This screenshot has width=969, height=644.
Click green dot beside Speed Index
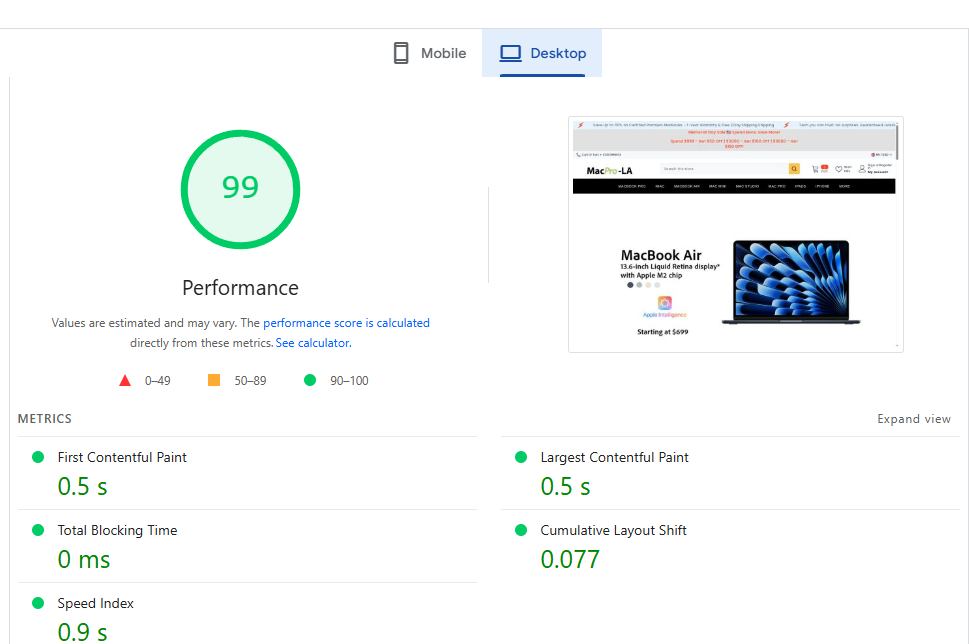38,603
